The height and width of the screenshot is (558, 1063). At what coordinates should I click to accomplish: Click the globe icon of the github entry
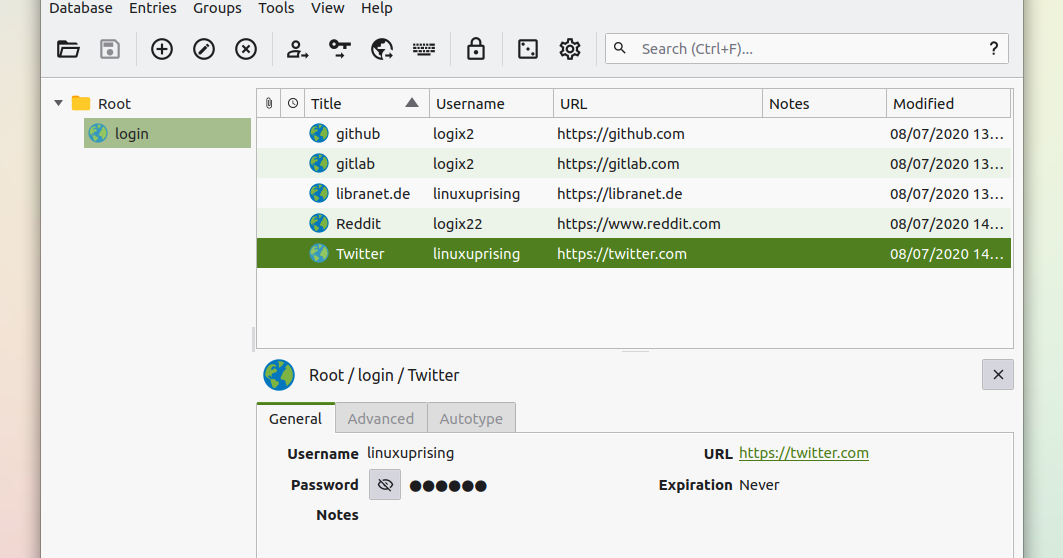(319, 134)
